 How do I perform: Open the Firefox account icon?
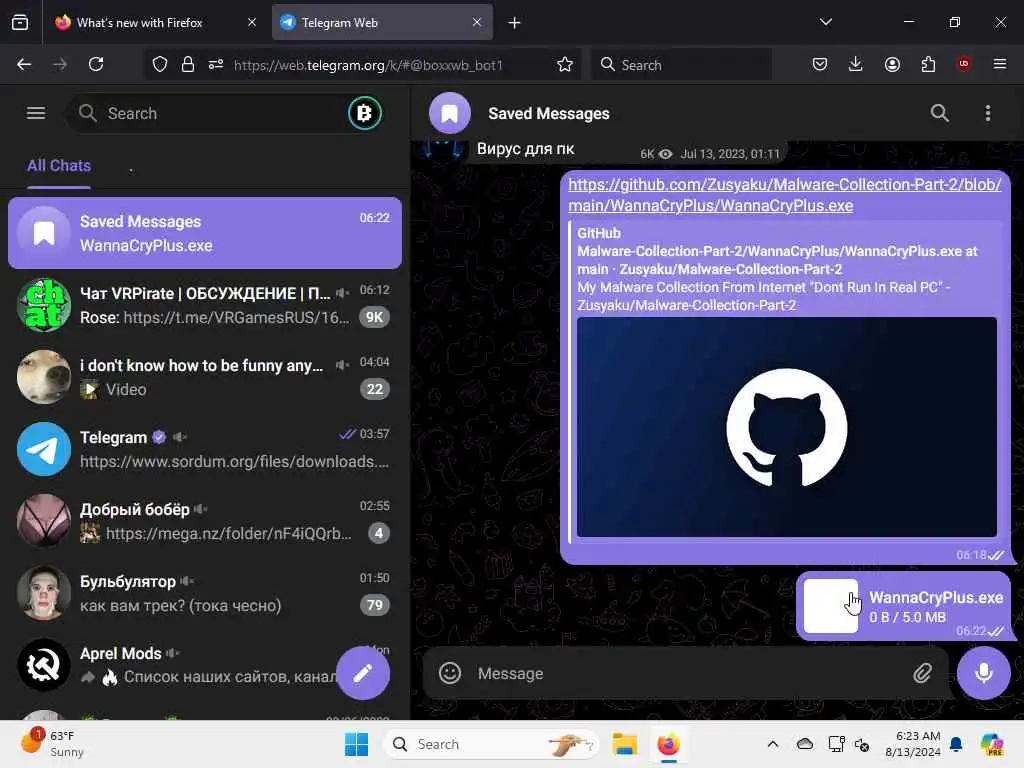[x=892, y=64]
